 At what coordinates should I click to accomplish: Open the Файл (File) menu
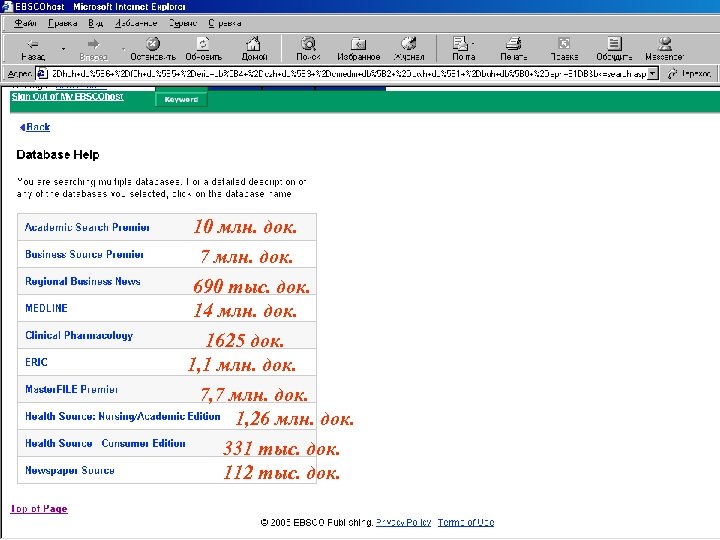[25, 23]
